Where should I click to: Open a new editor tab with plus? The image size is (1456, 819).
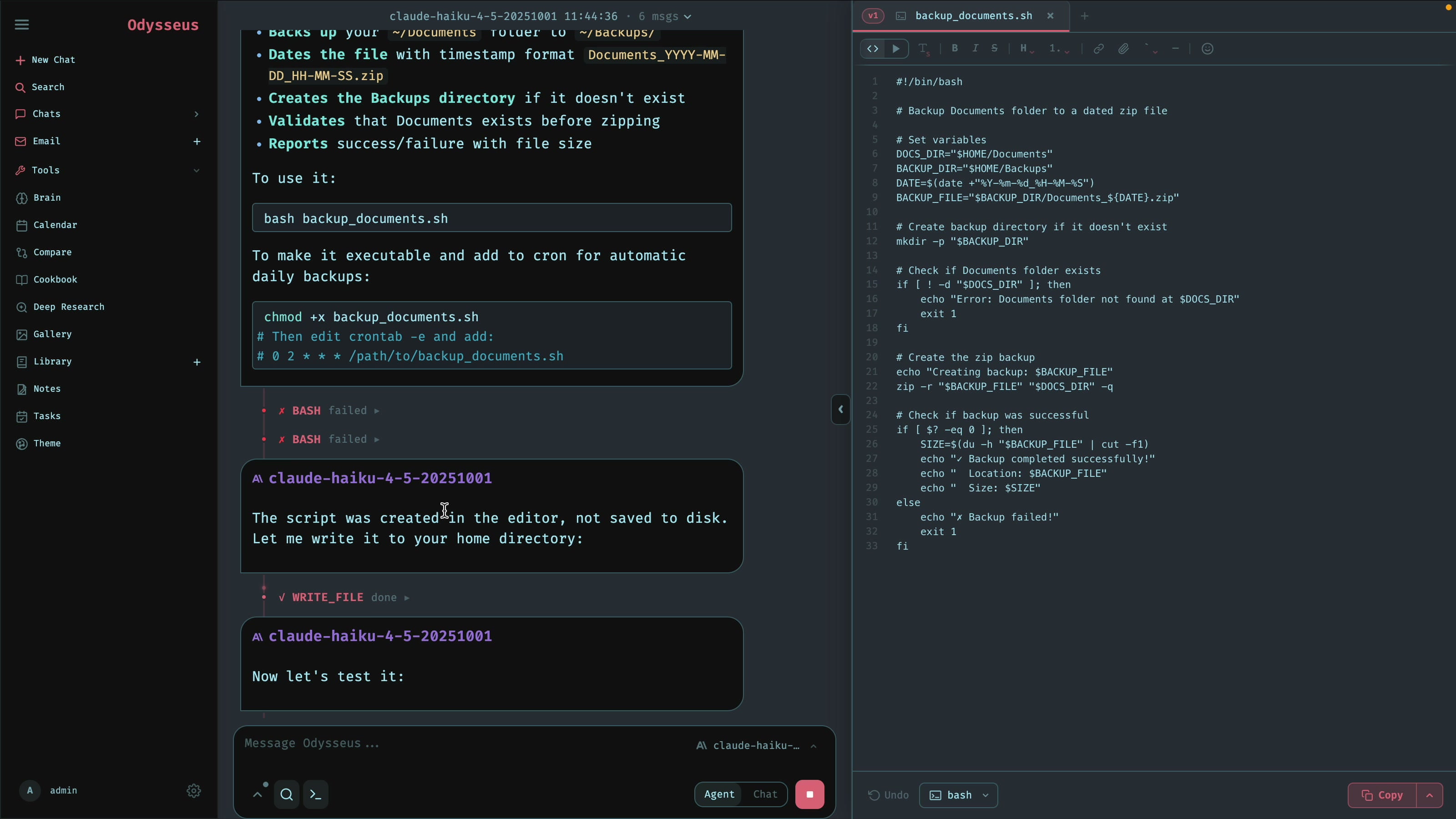point(1084,16)
